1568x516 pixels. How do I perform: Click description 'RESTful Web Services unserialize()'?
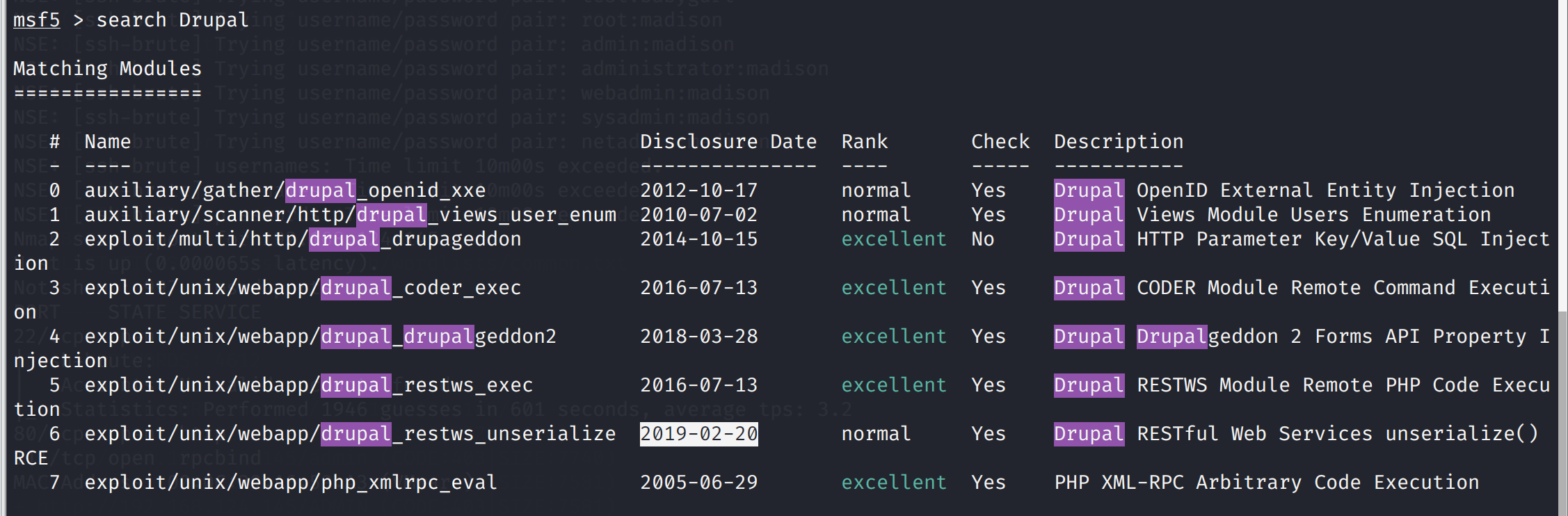(1338, 434)
